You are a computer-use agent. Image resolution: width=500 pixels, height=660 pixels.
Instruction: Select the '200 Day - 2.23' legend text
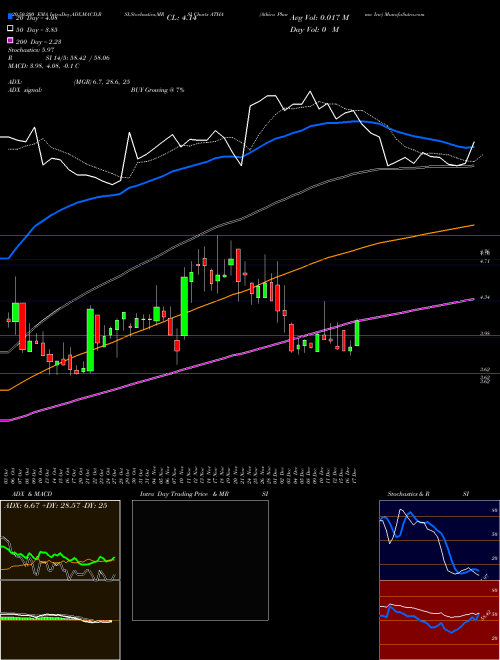click(38, 42)
